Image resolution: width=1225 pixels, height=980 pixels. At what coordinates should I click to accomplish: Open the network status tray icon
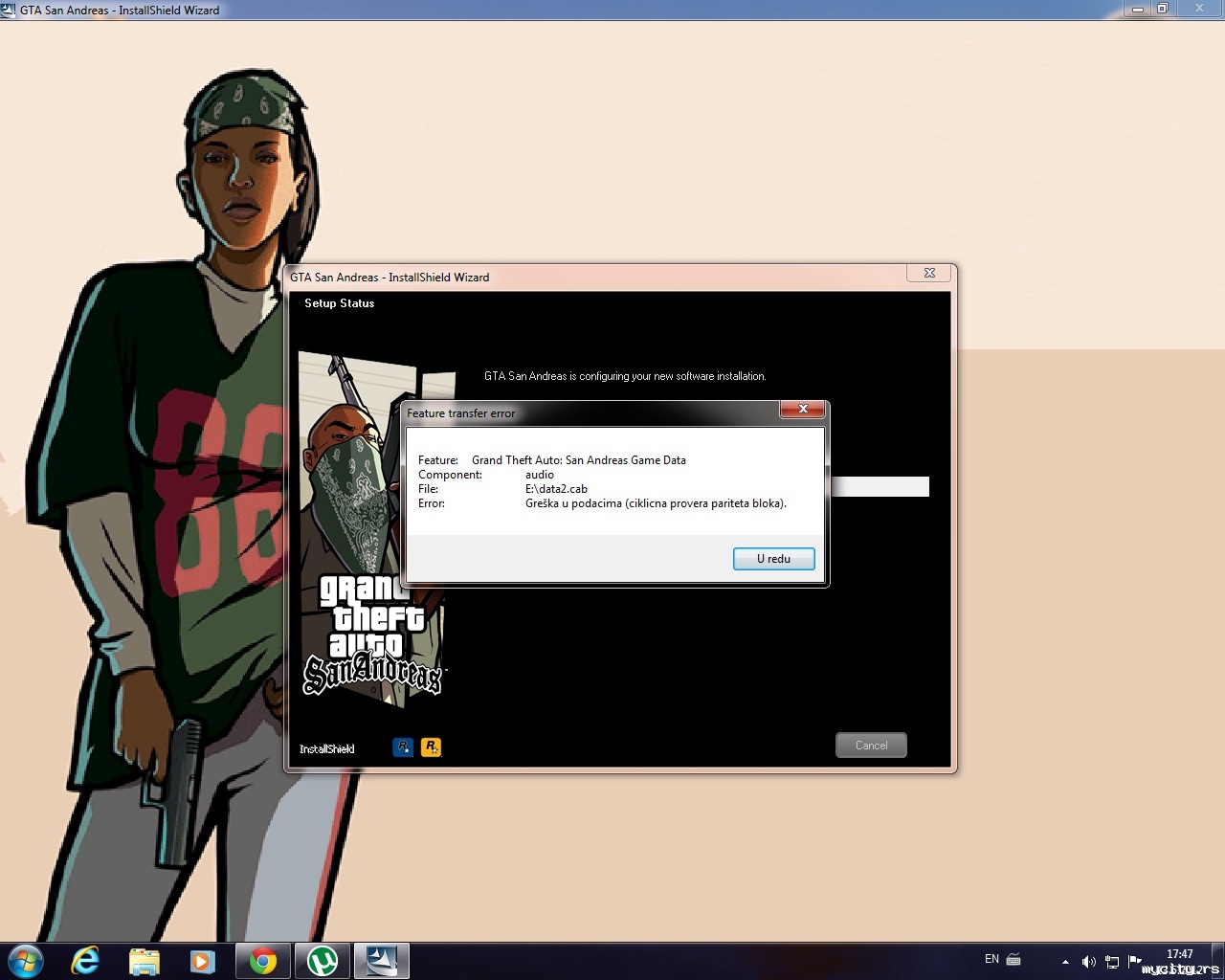(1112, 961)
